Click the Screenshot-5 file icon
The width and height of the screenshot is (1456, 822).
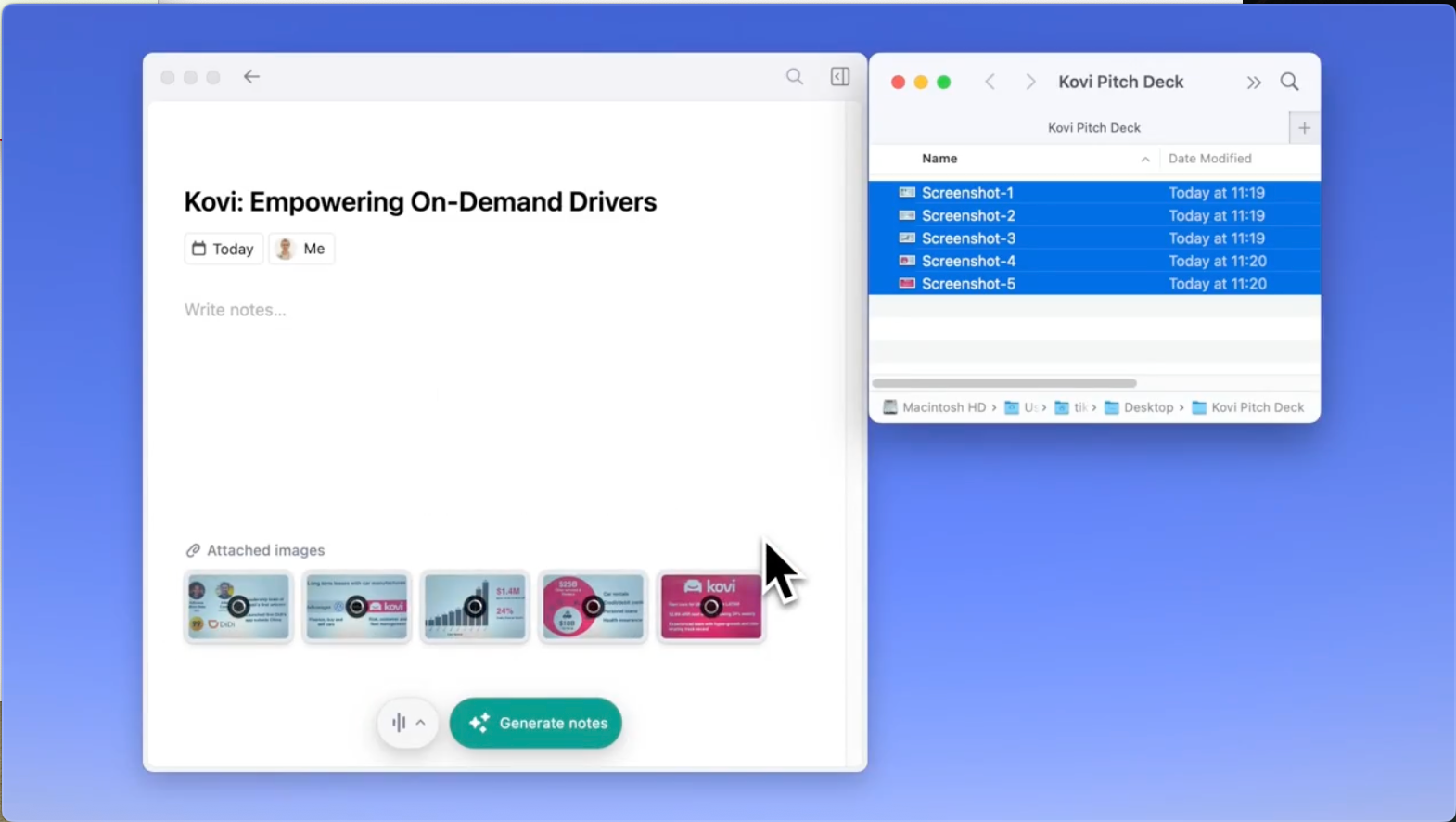pos(907,284)
